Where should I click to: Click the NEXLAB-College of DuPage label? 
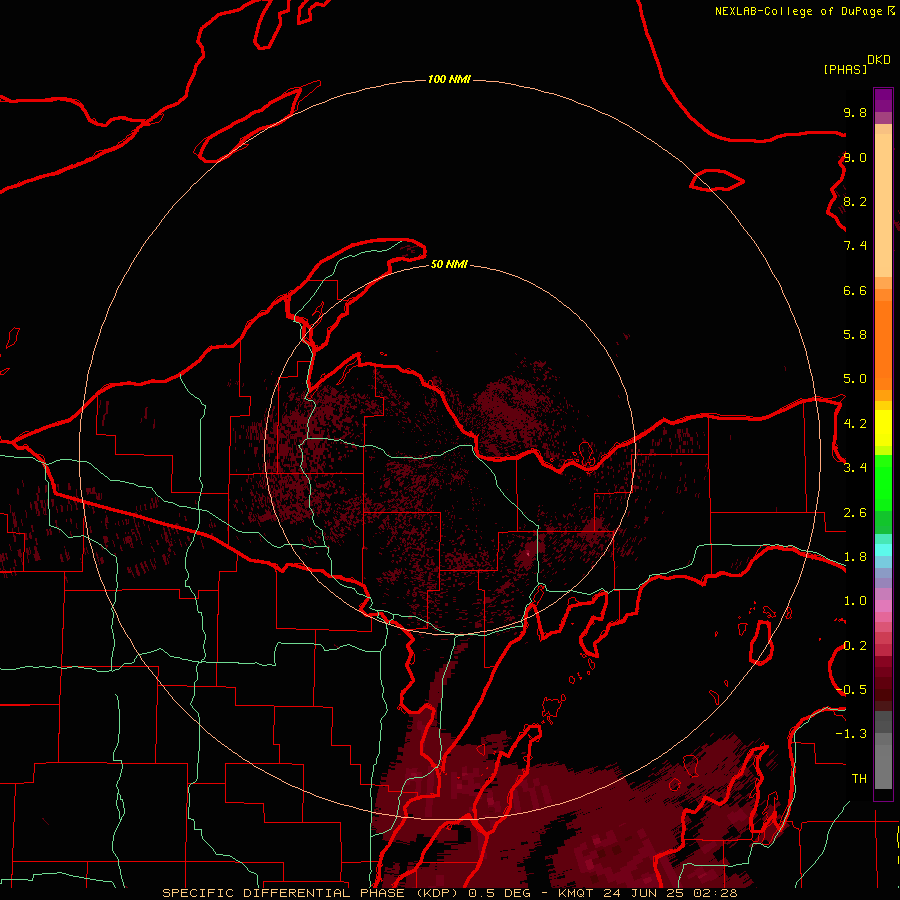798,11
